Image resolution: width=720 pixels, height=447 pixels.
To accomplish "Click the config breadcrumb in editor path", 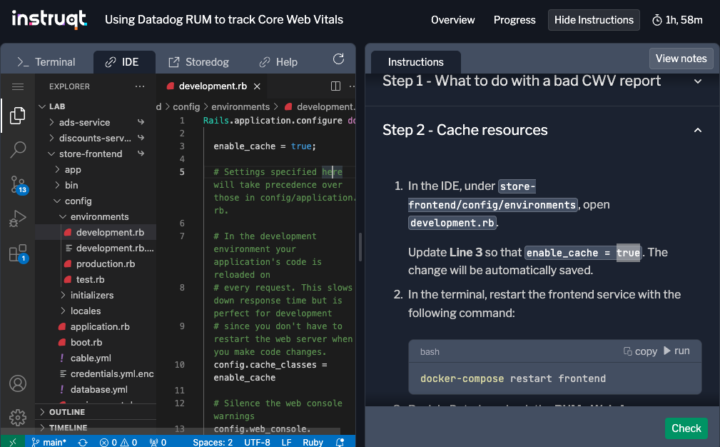I will (x=186, y=107).
